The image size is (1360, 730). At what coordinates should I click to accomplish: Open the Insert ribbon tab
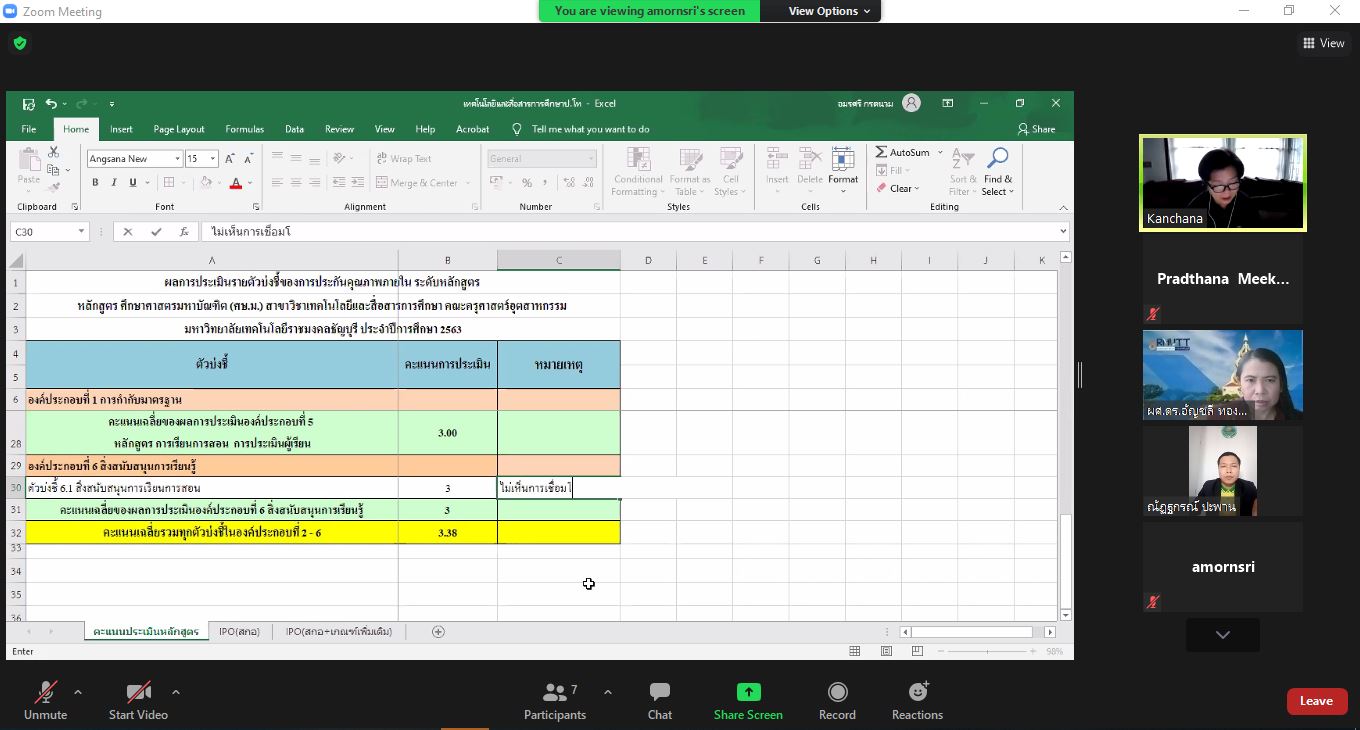point(121,129)
